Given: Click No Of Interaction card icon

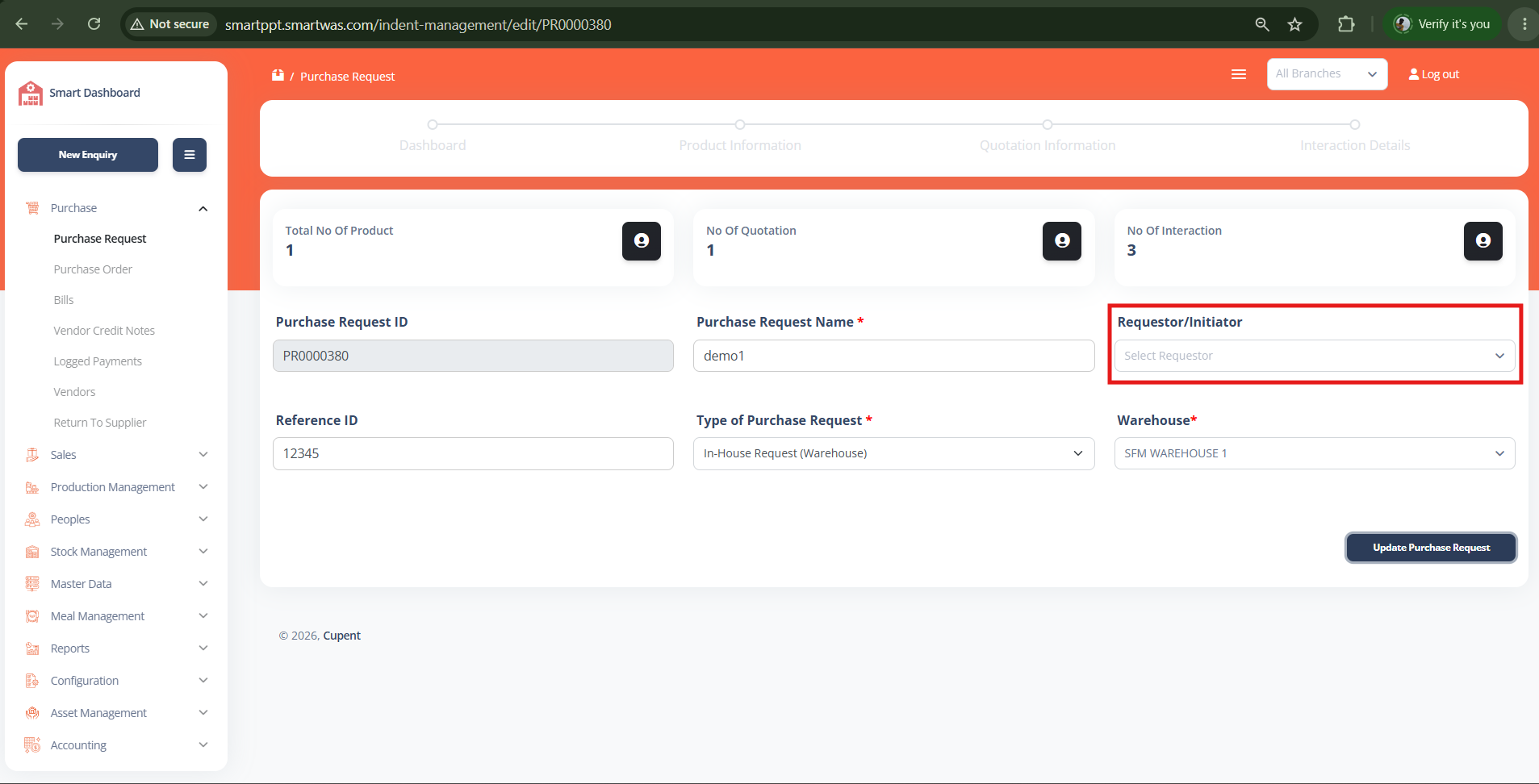Looking at the screenshot, I should (x=1483, y=241).
